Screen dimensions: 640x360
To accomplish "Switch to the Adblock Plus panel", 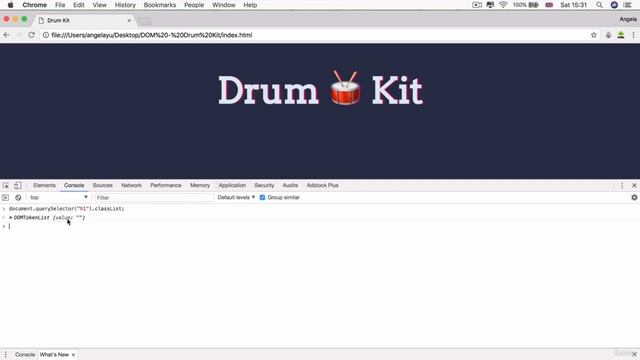I will [x=322, y=185].
